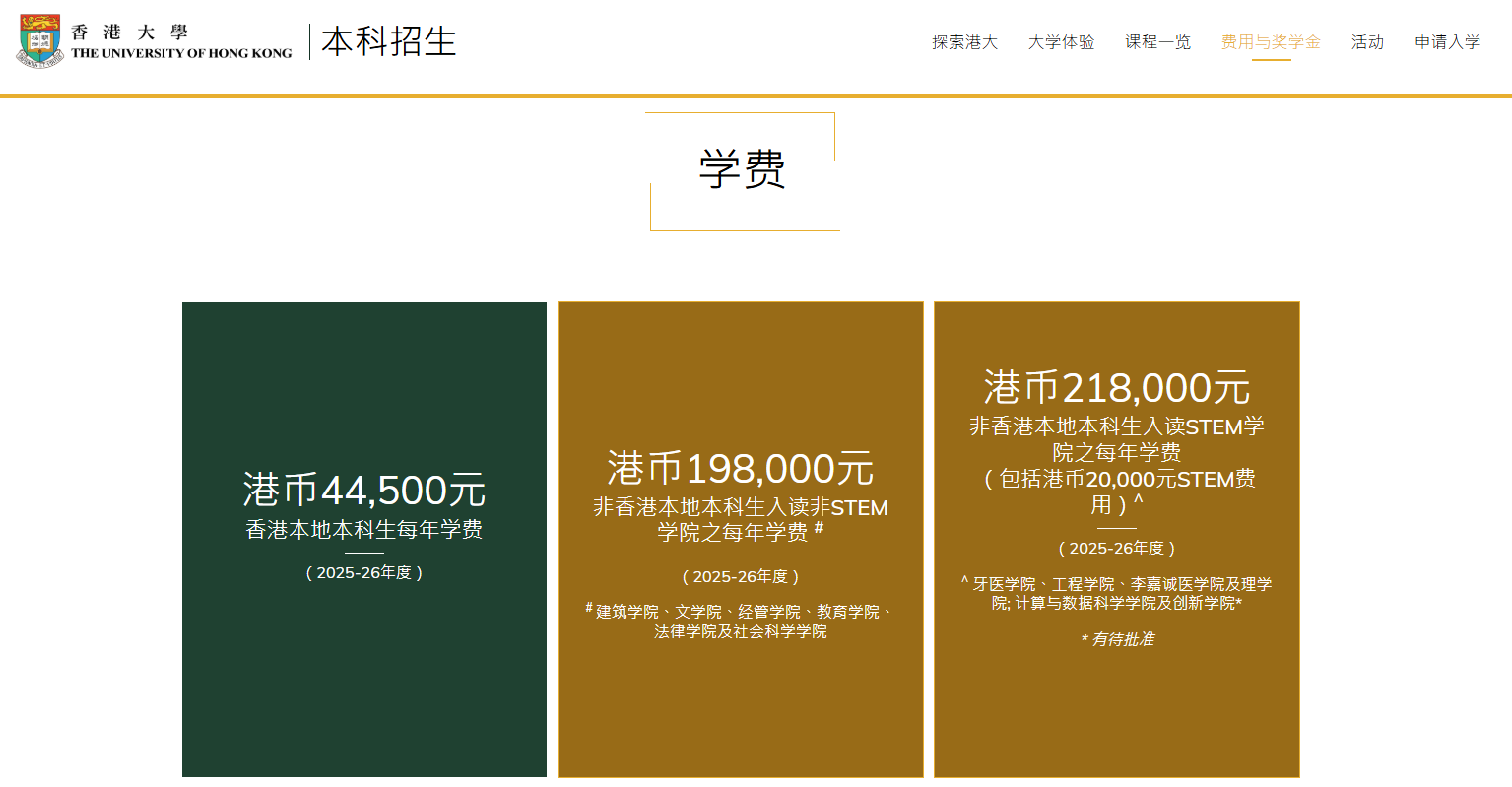Click 2025-26年度 under the 218,000 card

coord(1117,549)
